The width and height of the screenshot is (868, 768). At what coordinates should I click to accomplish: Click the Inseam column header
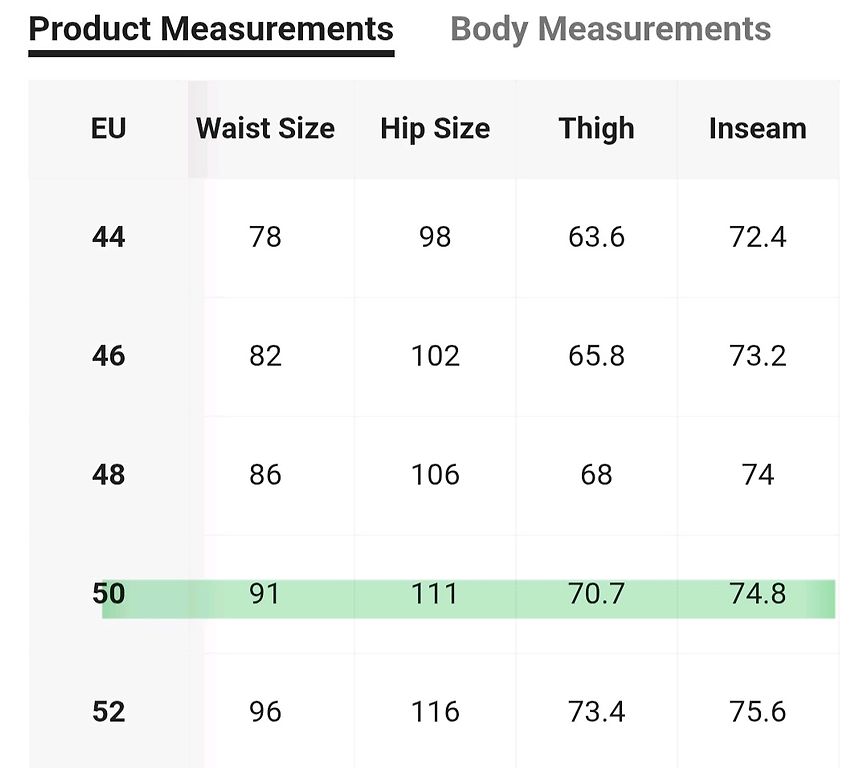pos(758,128)
